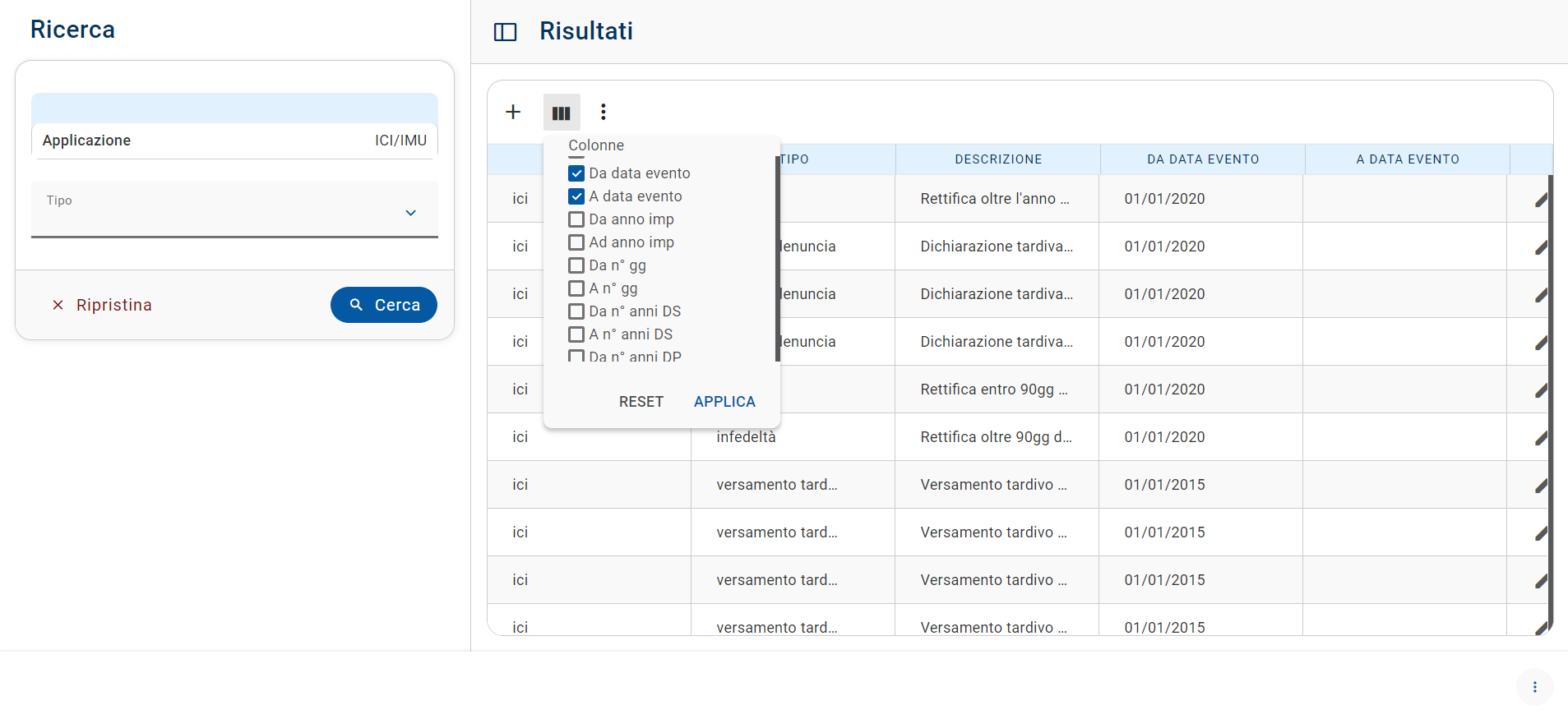Open the Applicazione ICI/IMU field
This screenshot has height=719, width=1568.
click(x=234, y=141)
